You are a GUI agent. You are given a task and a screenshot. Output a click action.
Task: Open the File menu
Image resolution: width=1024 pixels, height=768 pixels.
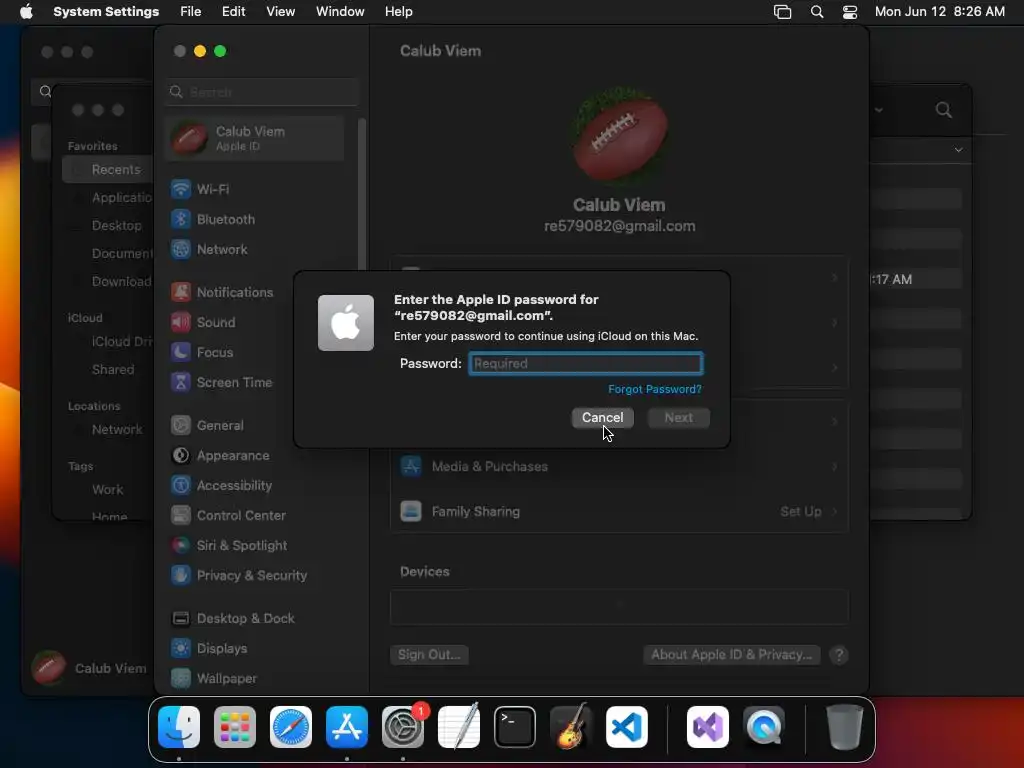191,12
